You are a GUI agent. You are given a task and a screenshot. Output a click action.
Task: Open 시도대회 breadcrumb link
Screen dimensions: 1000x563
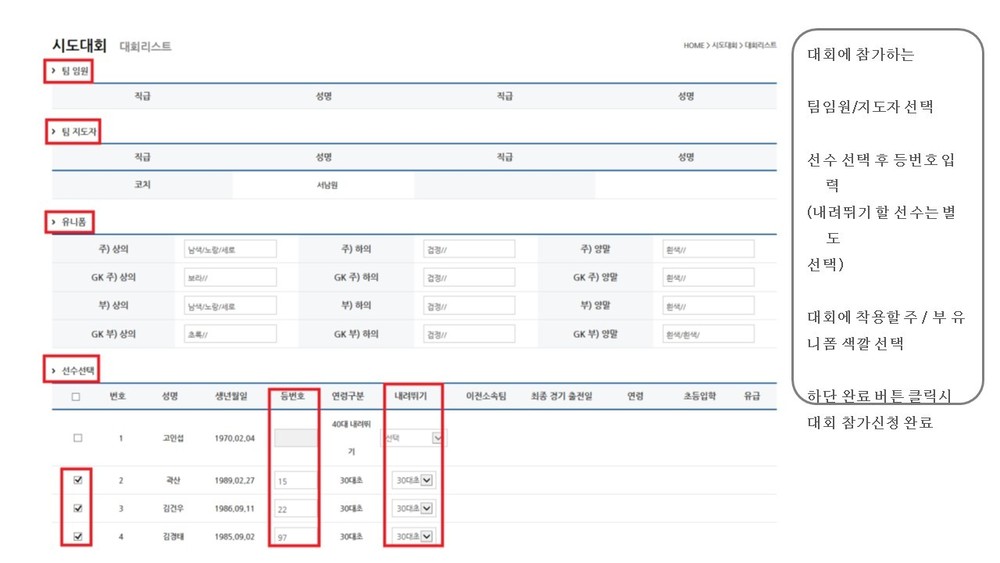724,46
